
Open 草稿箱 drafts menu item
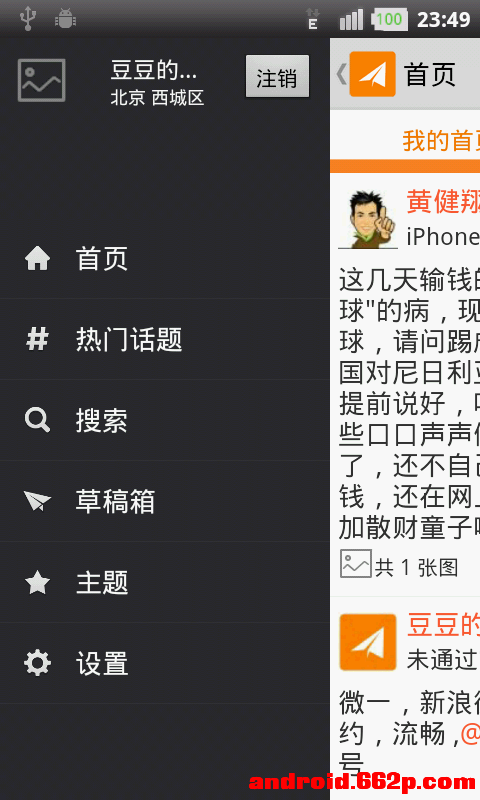click(164, 501)
